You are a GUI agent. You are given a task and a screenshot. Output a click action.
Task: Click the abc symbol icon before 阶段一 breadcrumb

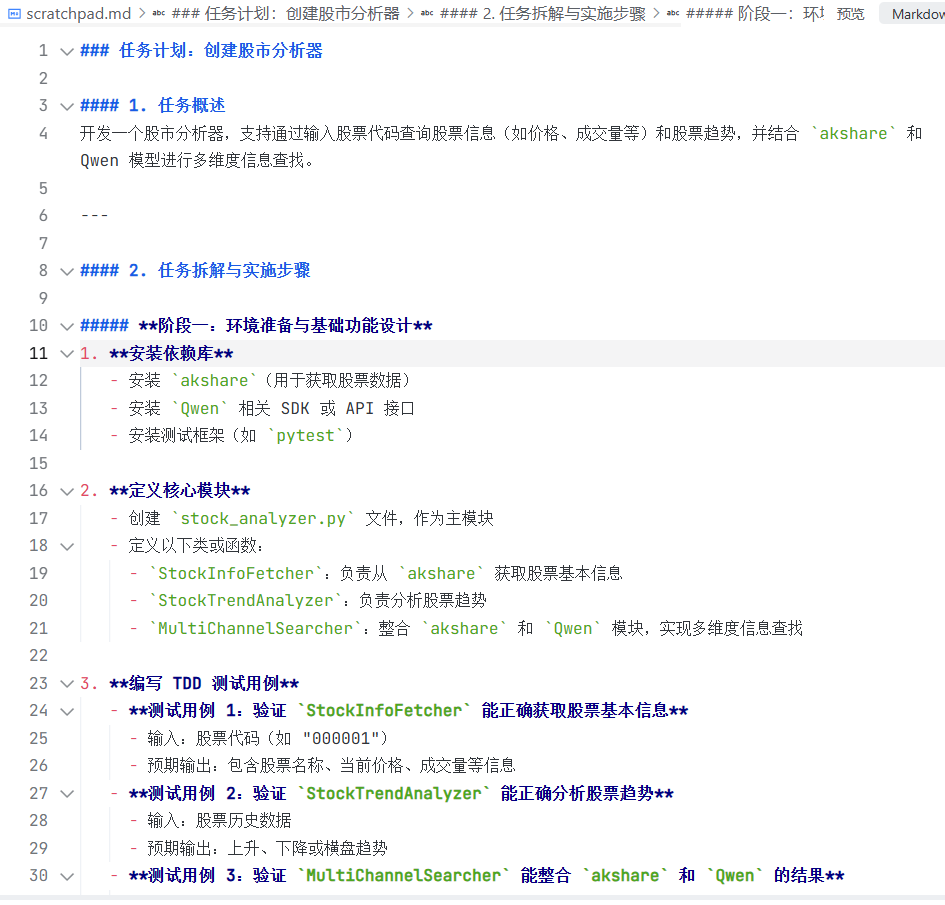673,13
